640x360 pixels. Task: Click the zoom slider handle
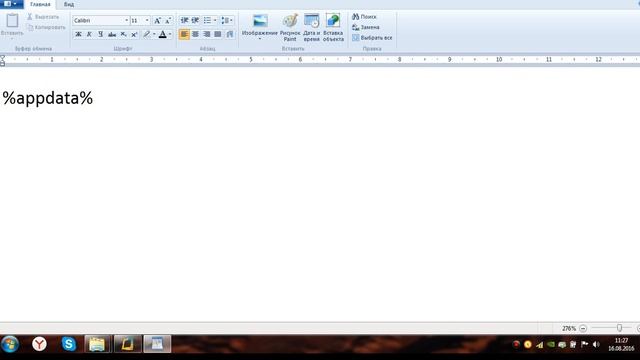pyautogui.click(x=619, y=328)
